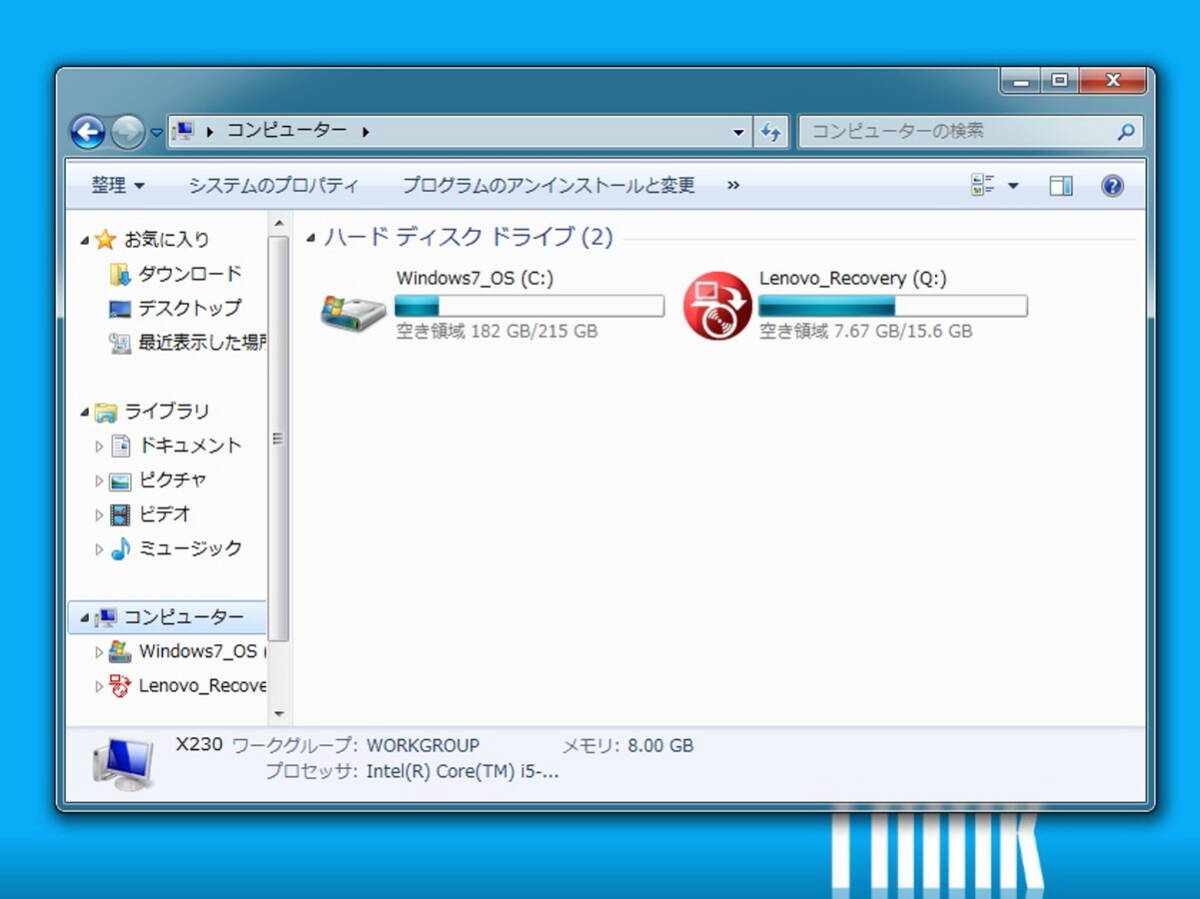Screen dimensions: 1200x899
Task: Open 最近表示した場所 in the sidebar
Action: [203, 342]
